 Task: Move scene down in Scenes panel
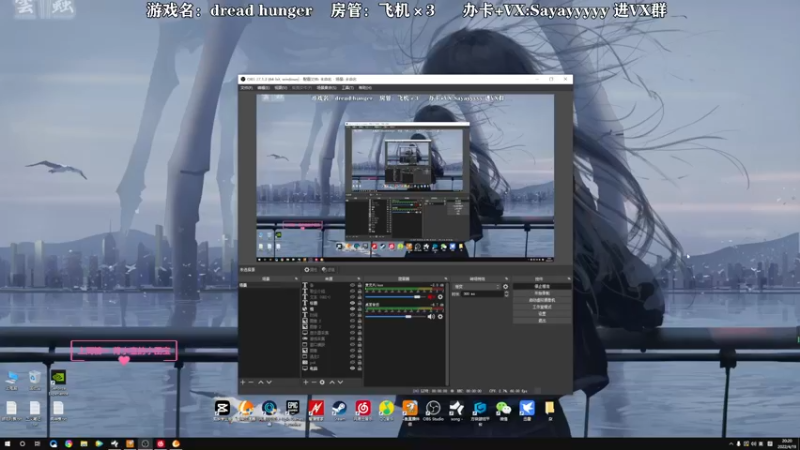(x=269, y=382)
